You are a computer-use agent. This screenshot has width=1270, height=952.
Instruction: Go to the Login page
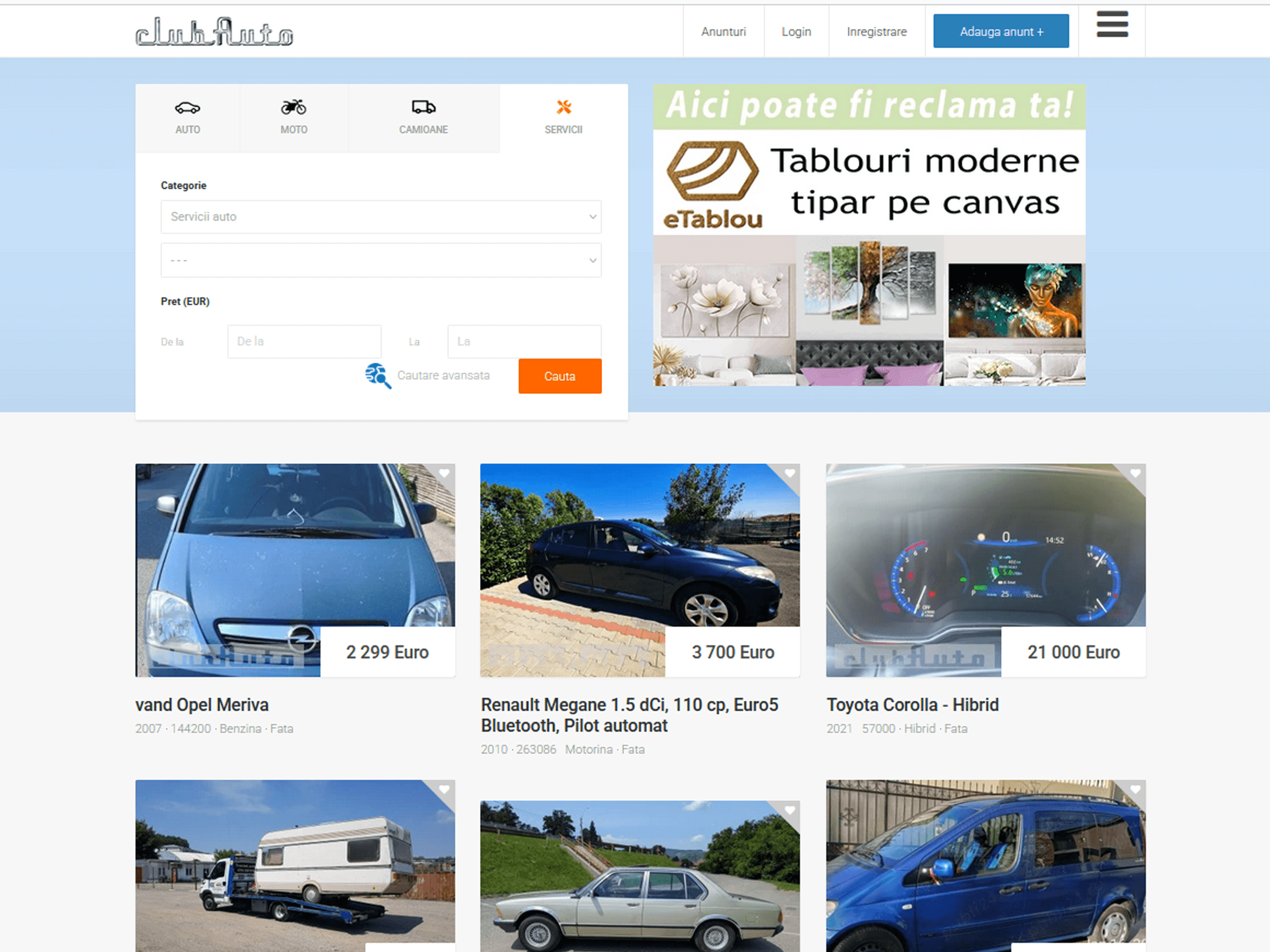click(x=796, y=32)
